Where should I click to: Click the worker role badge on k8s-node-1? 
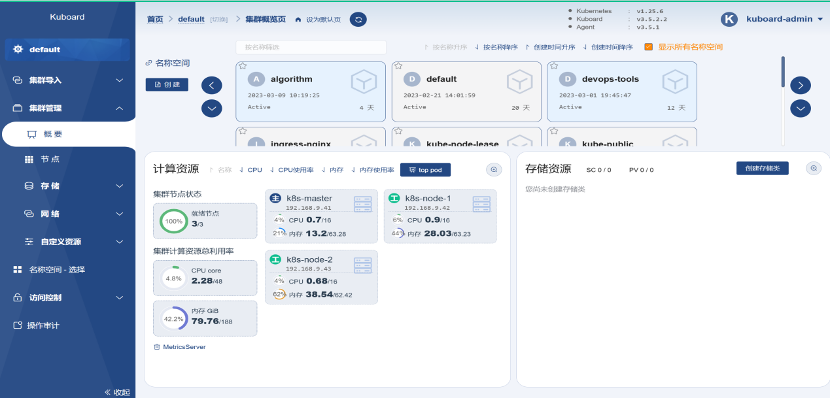point(394,198)
